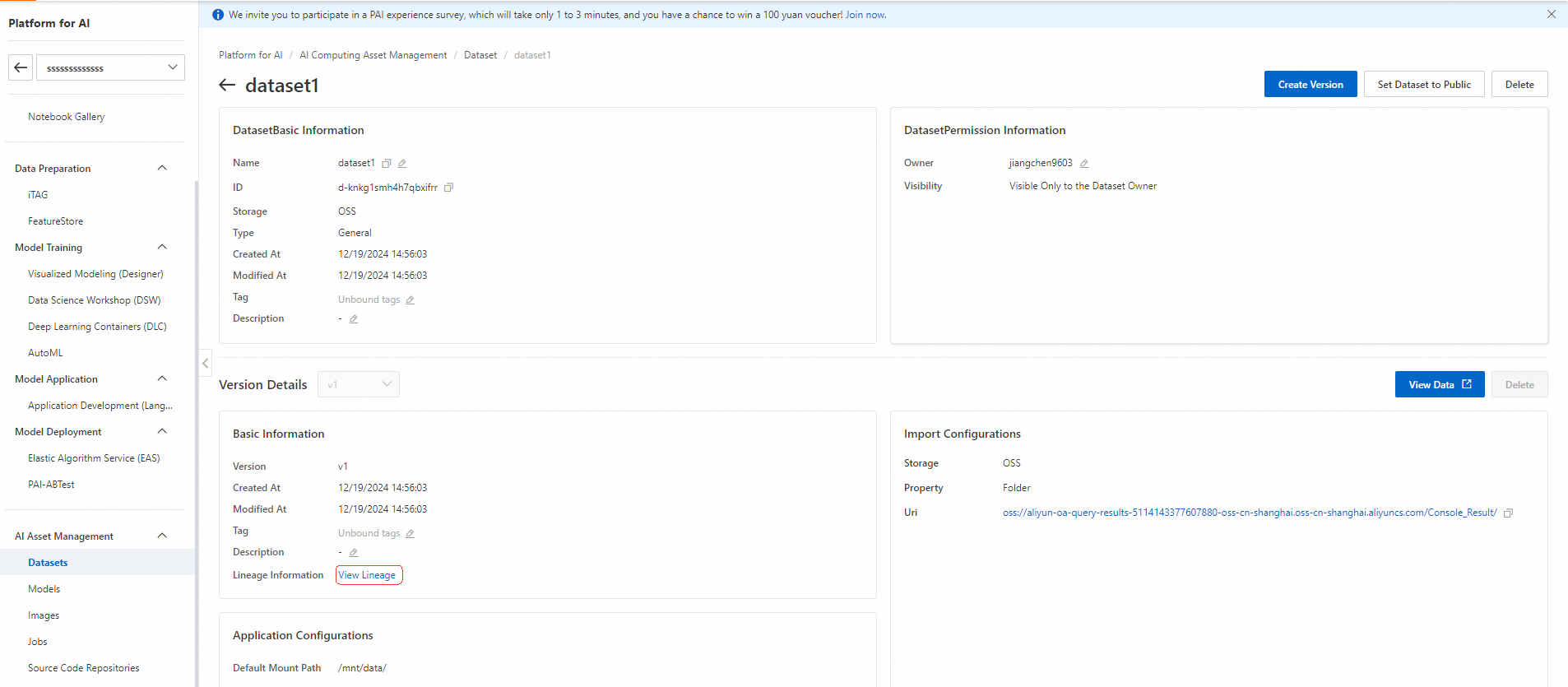Open iTAG in the sidebar
Image resolution: width=1568 pixels, height=687 pixels.
click(x=38, y=195)
